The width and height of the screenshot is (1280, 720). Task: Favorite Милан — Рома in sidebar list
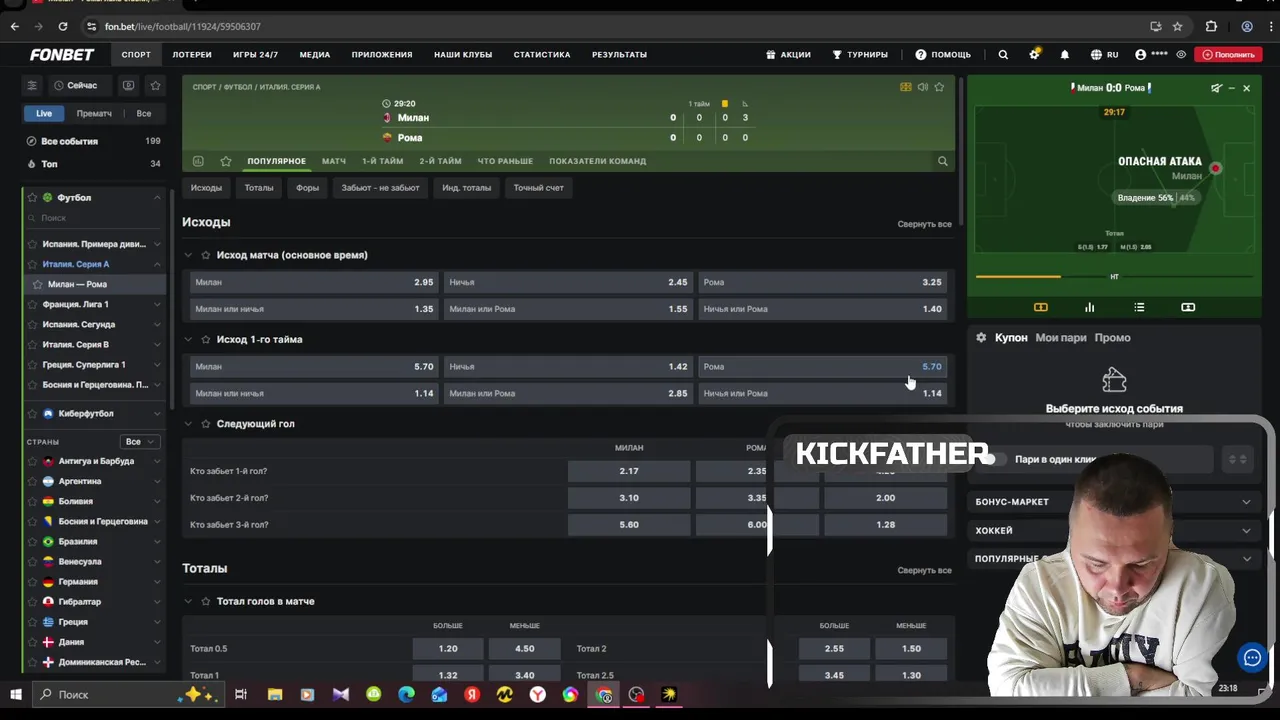point(38,284)
